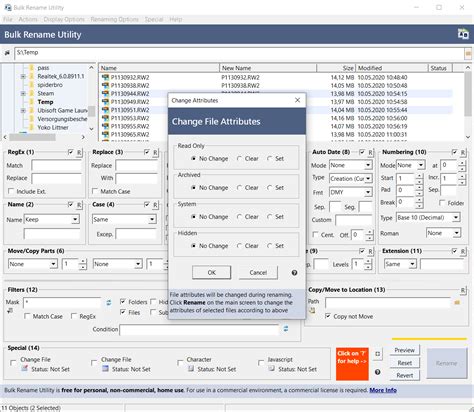Click the Javascript status icon
This screenshot has width=474, height=412.
pyautogui.click(x=272, y=369)
